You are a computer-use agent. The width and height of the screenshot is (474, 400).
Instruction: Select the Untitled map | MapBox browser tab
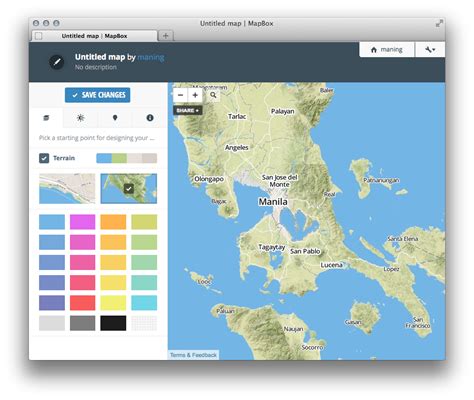pos(94,36)
